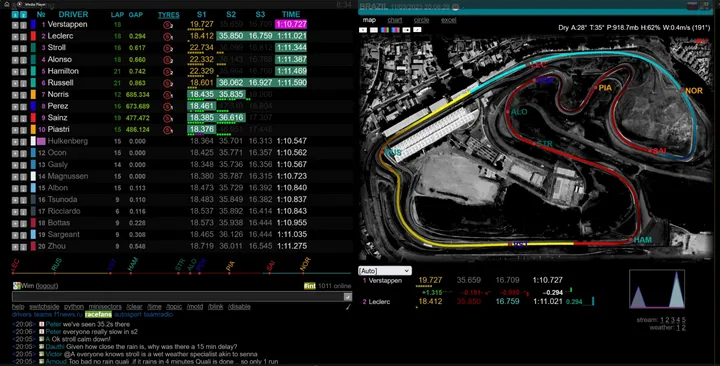This screenshot has height=366, width=720.
Task: Select the teamradio chat channel
Action: click(x=158, y=315)
